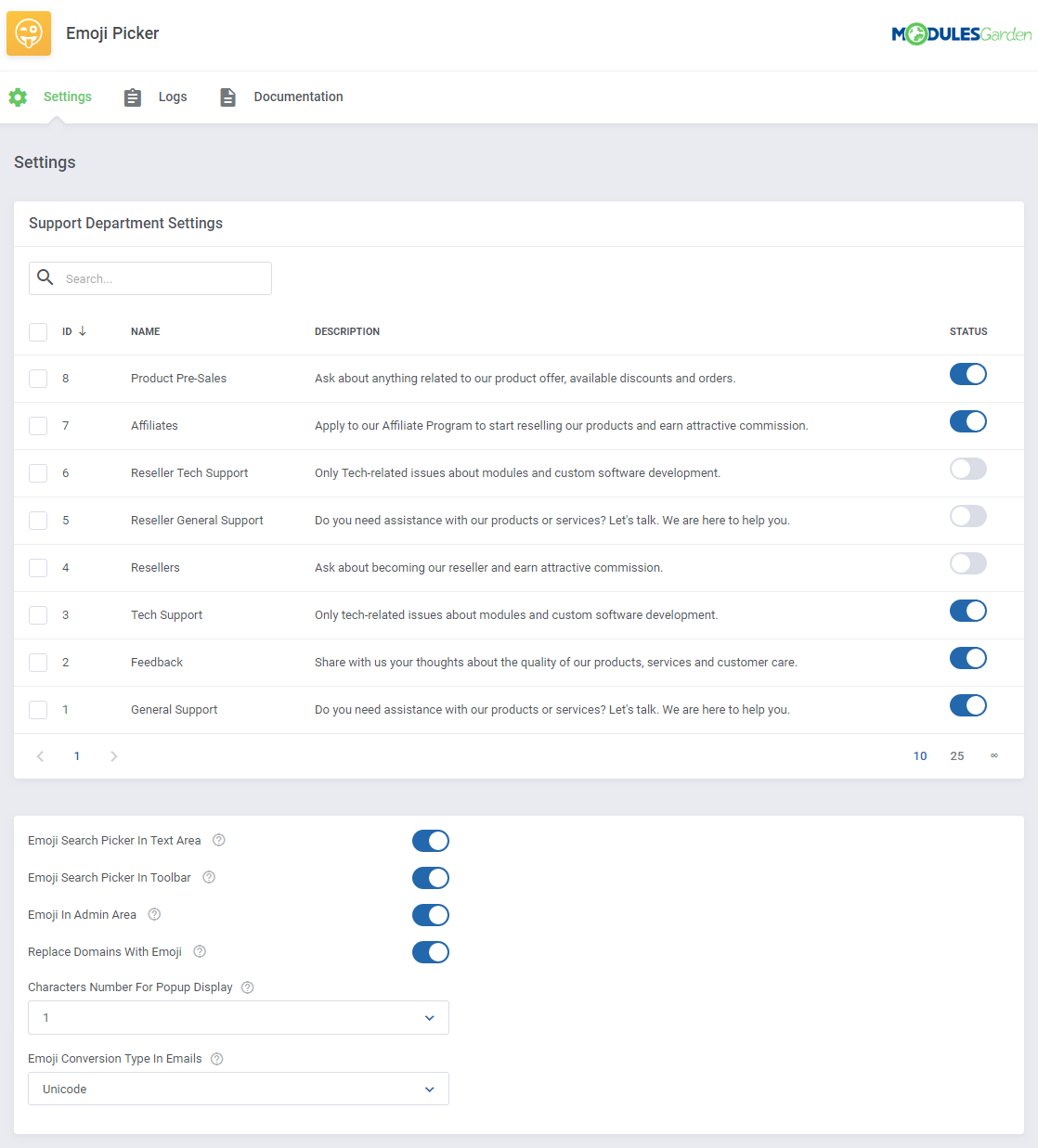Click the department search input field
Viewport: 1038px width, 1148px height.
click(150, 278)
